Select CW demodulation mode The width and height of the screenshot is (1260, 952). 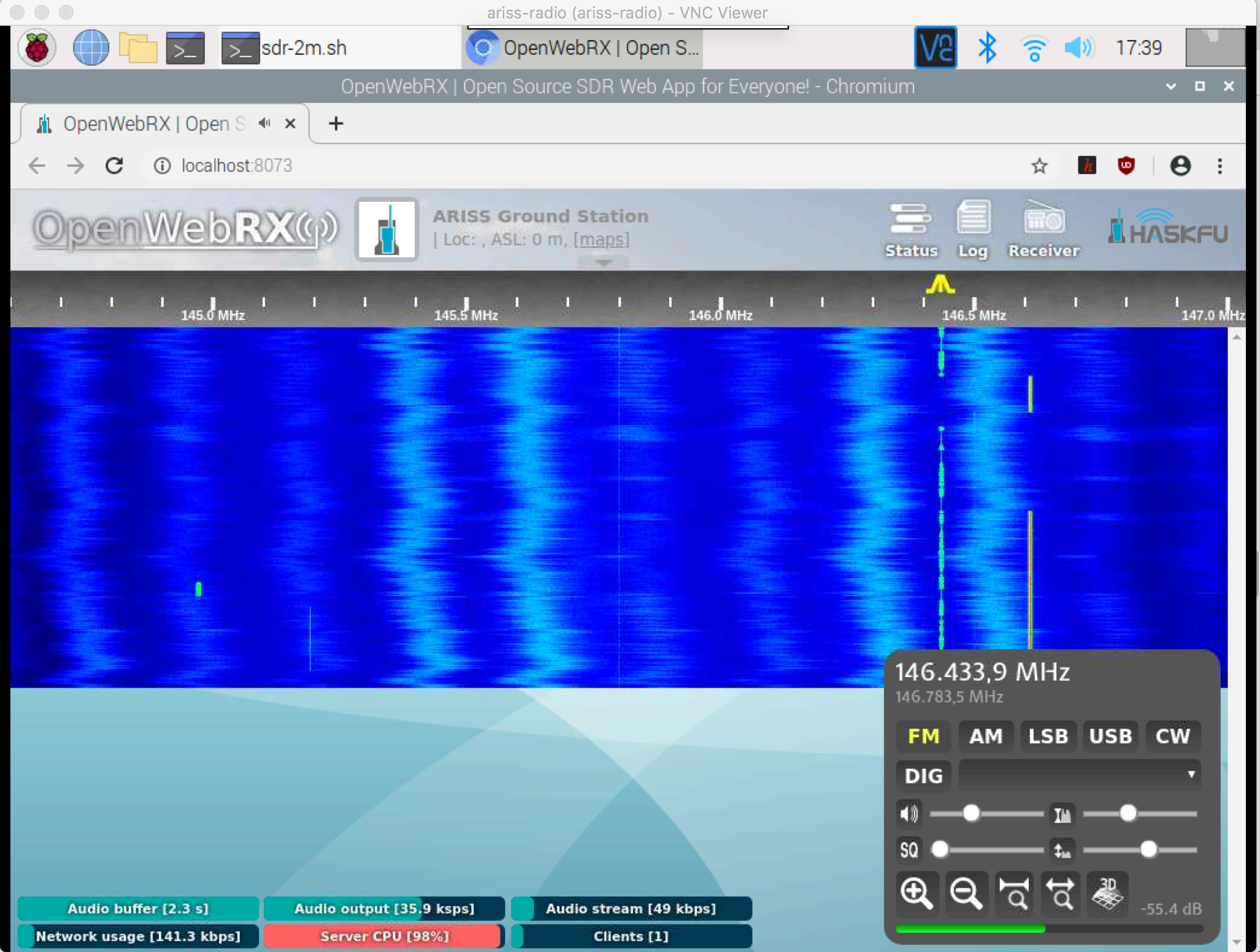tap(1172, 735)
